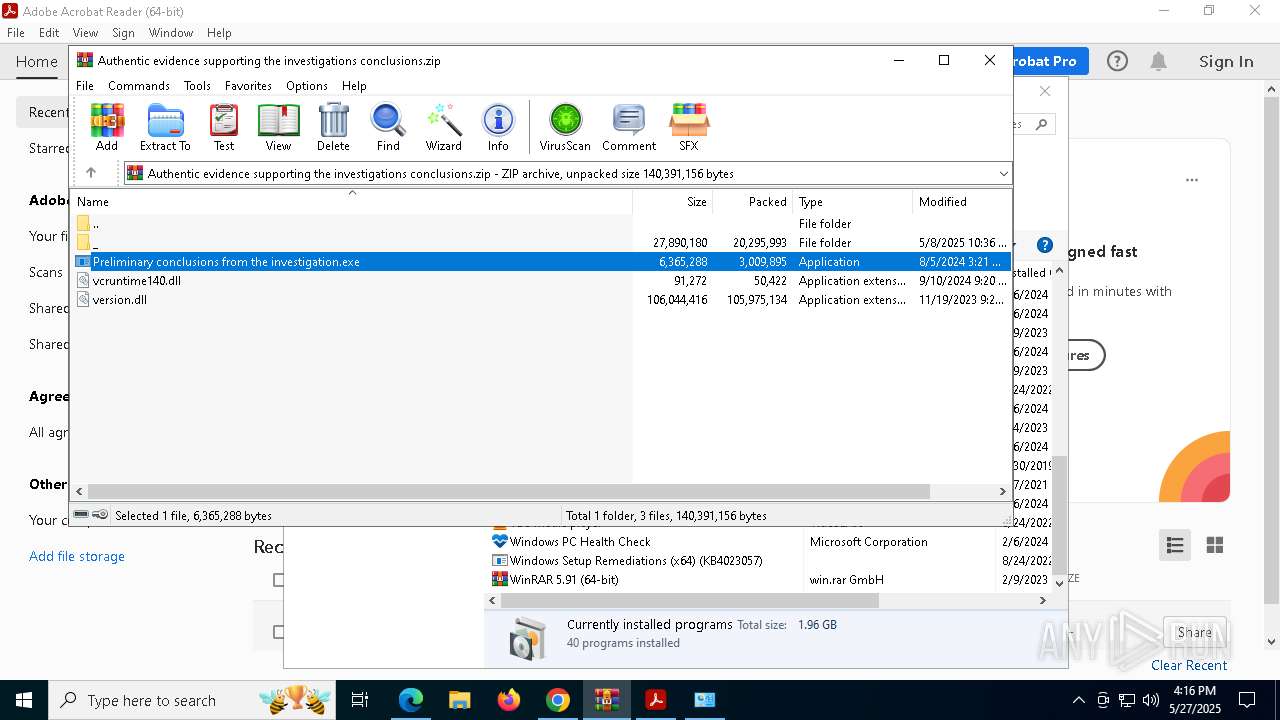Click the Wizard wand icon
This screenshot has width=1280, height=720.
[443, 127]
